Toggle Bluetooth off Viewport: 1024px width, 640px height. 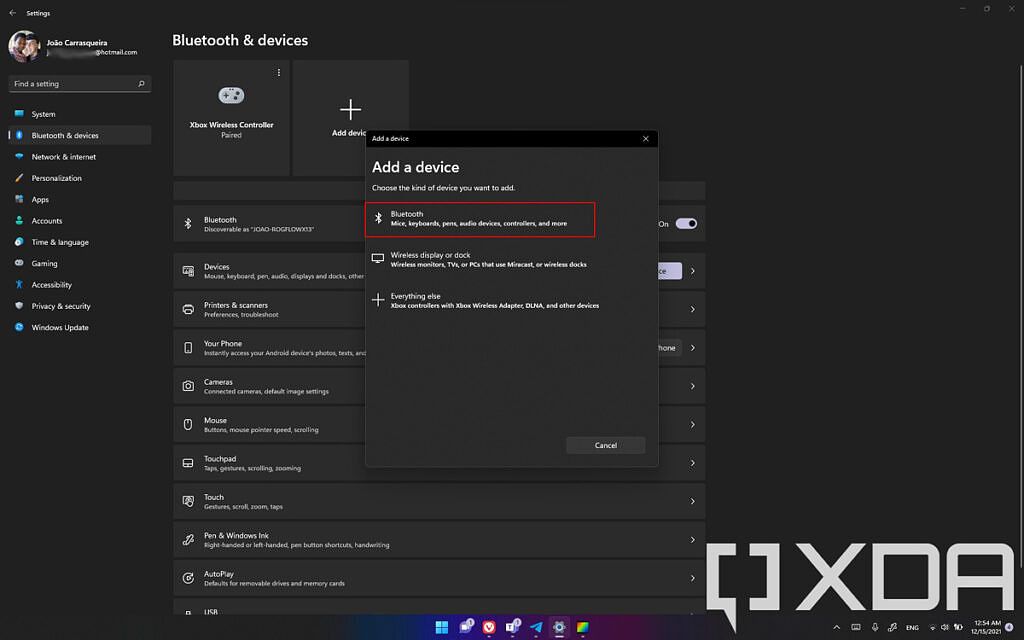pyautogui.click(x=685, y=222)
